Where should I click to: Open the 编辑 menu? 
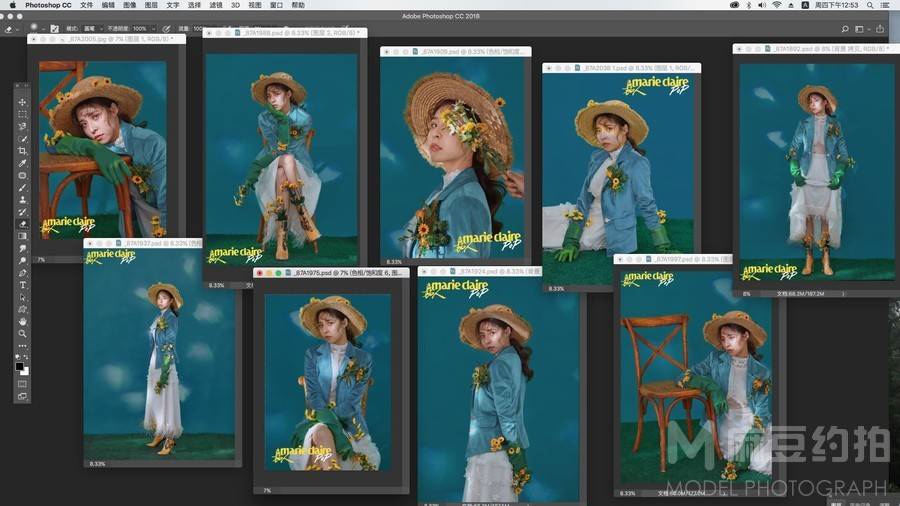pos(108,5)
